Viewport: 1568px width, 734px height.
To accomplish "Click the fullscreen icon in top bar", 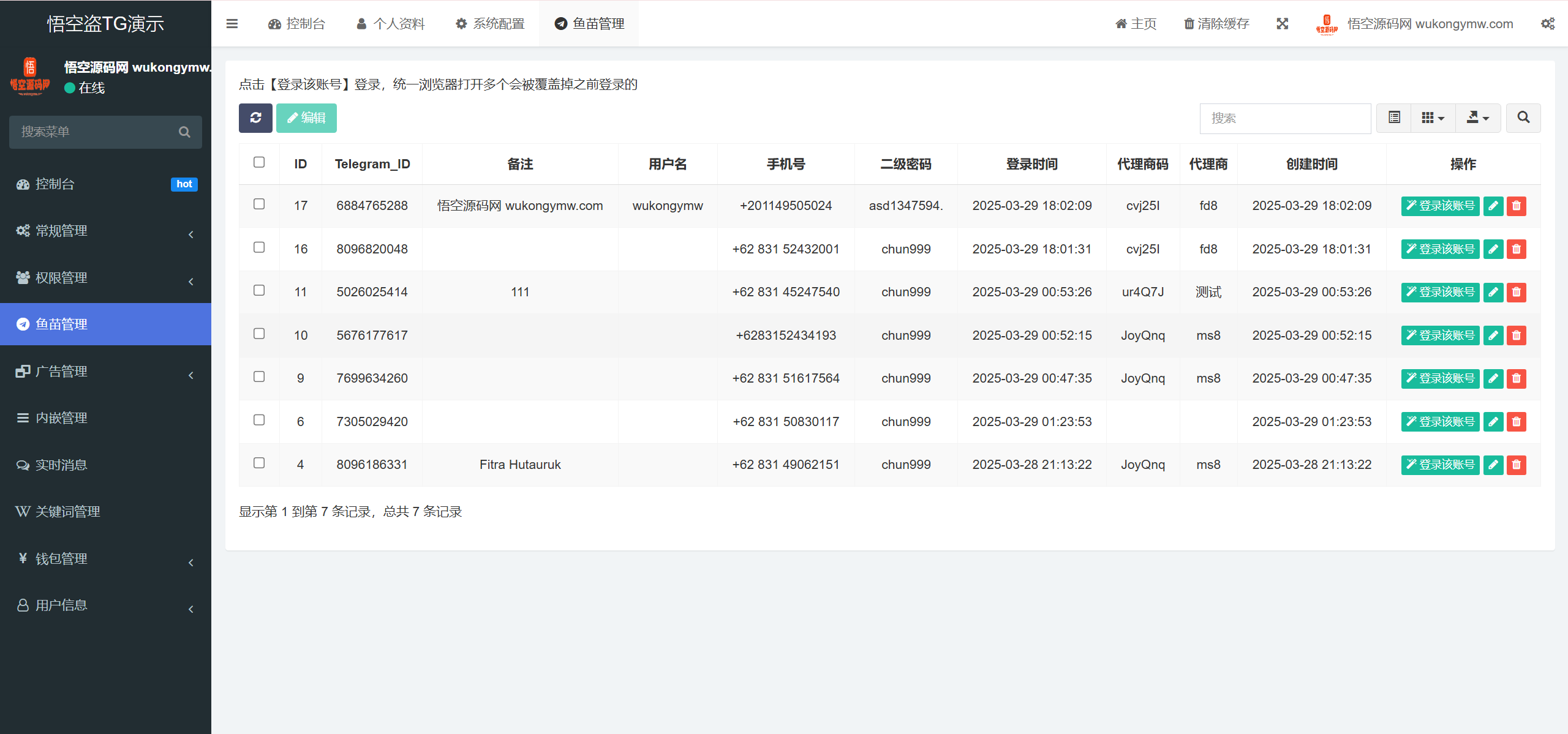I will (x=1283, y=23).
